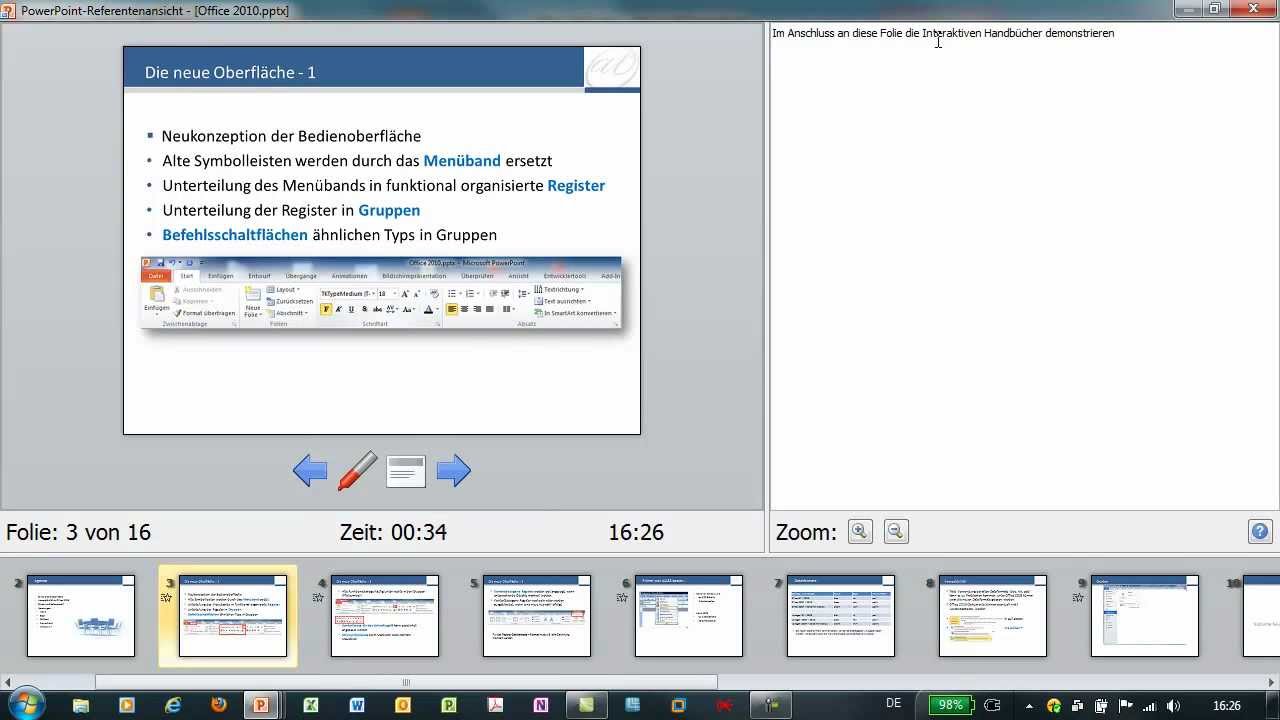Open Internet Explorer from the taskbar
This screenshot has height=720, width=1280.
(173, 705)
